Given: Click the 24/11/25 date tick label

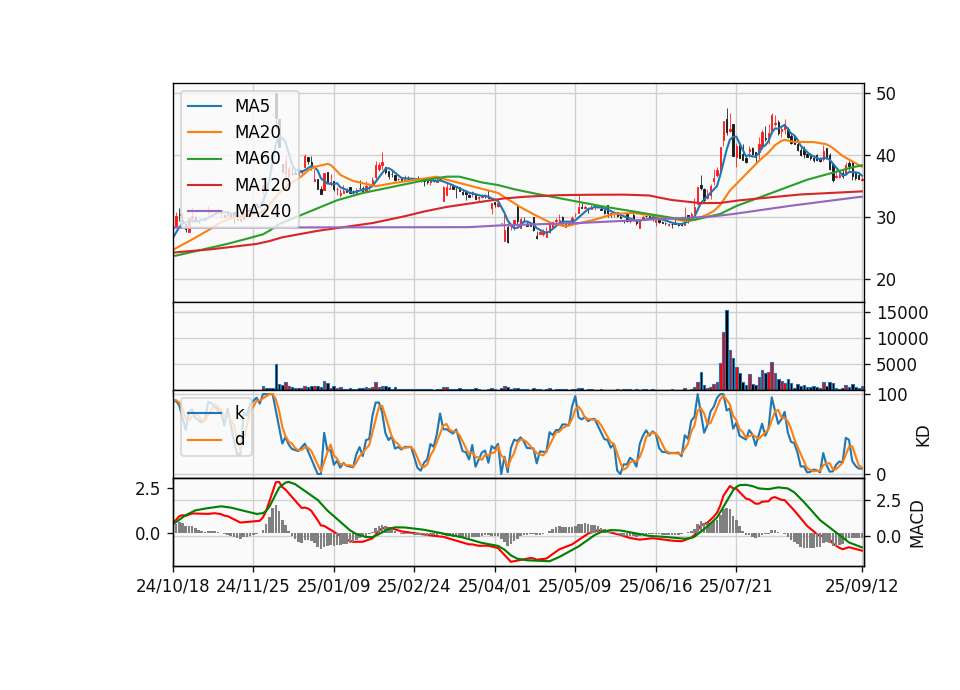Looking at the screenshot, I should 253,586.
